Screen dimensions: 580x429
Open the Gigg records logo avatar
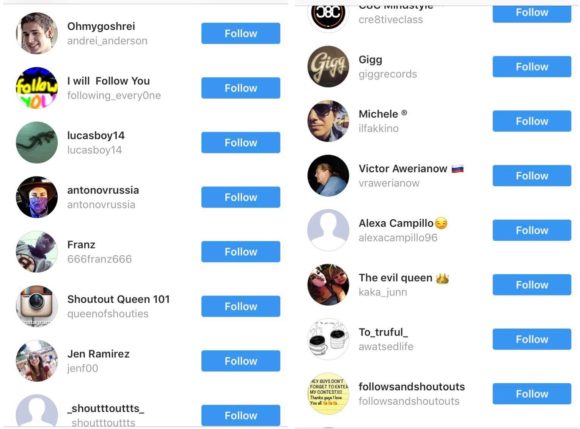click(328, 67)
